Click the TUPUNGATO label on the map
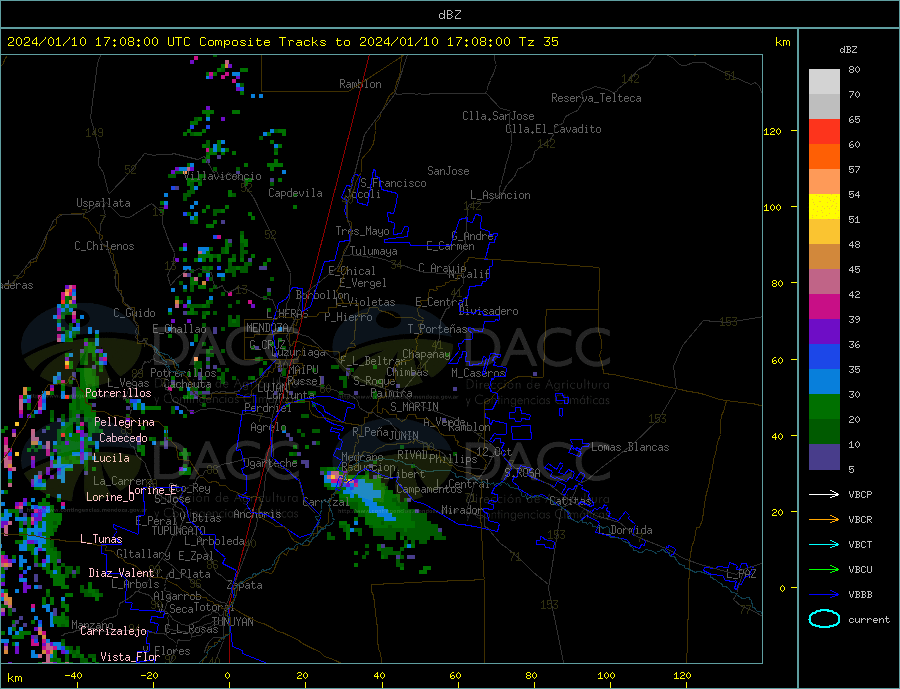This screenshot has width=900, height=689. click(179, 531)
